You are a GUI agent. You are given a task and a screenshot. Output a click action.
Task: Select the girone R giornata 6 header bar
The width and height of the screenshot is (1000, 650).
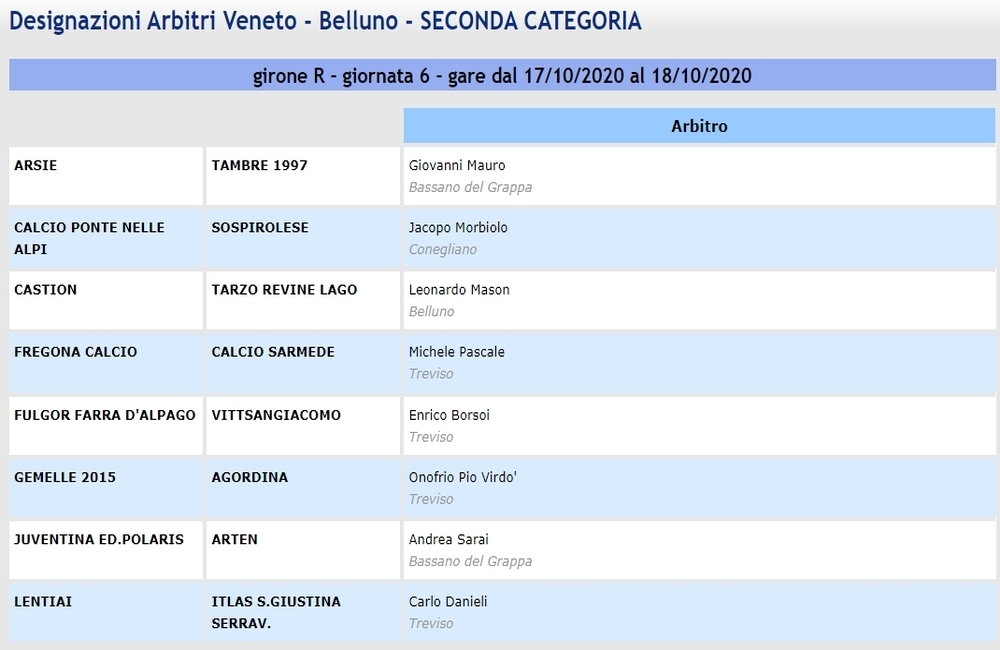503,75
